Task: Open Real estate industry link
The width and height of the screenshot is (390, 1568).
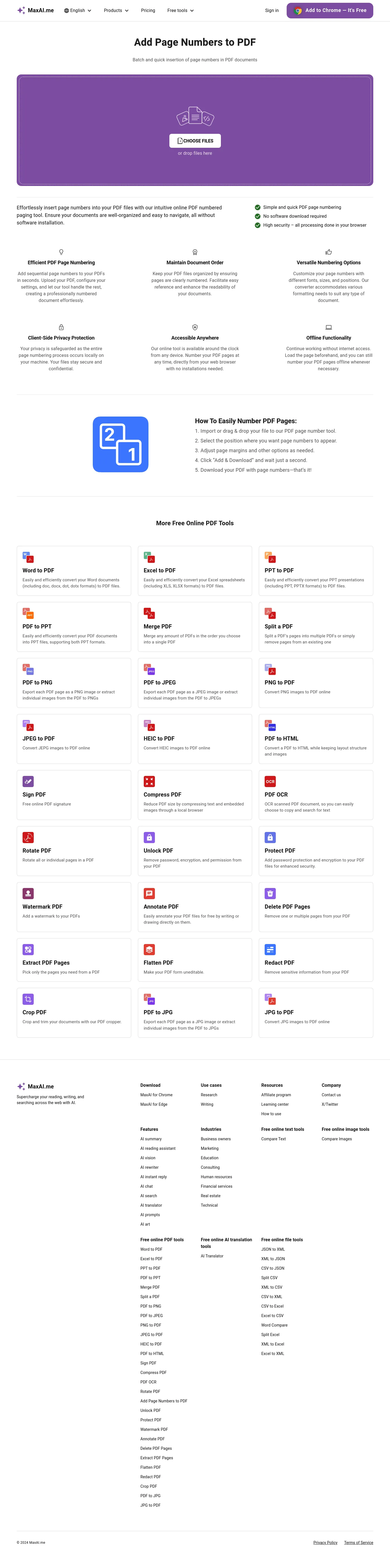Action: 211,1196
